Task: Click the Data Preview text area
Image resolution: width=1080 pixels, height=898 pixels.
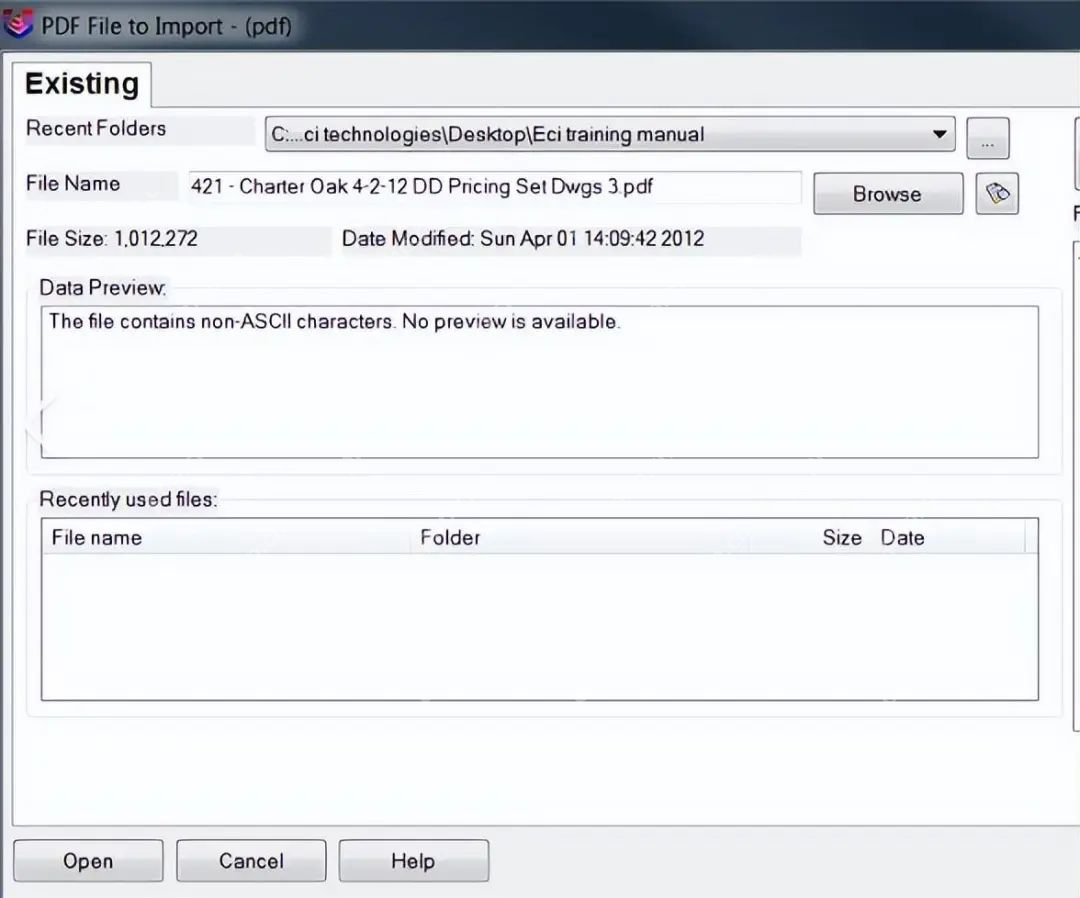Action: pyautogui.click(x=539, y=382)
